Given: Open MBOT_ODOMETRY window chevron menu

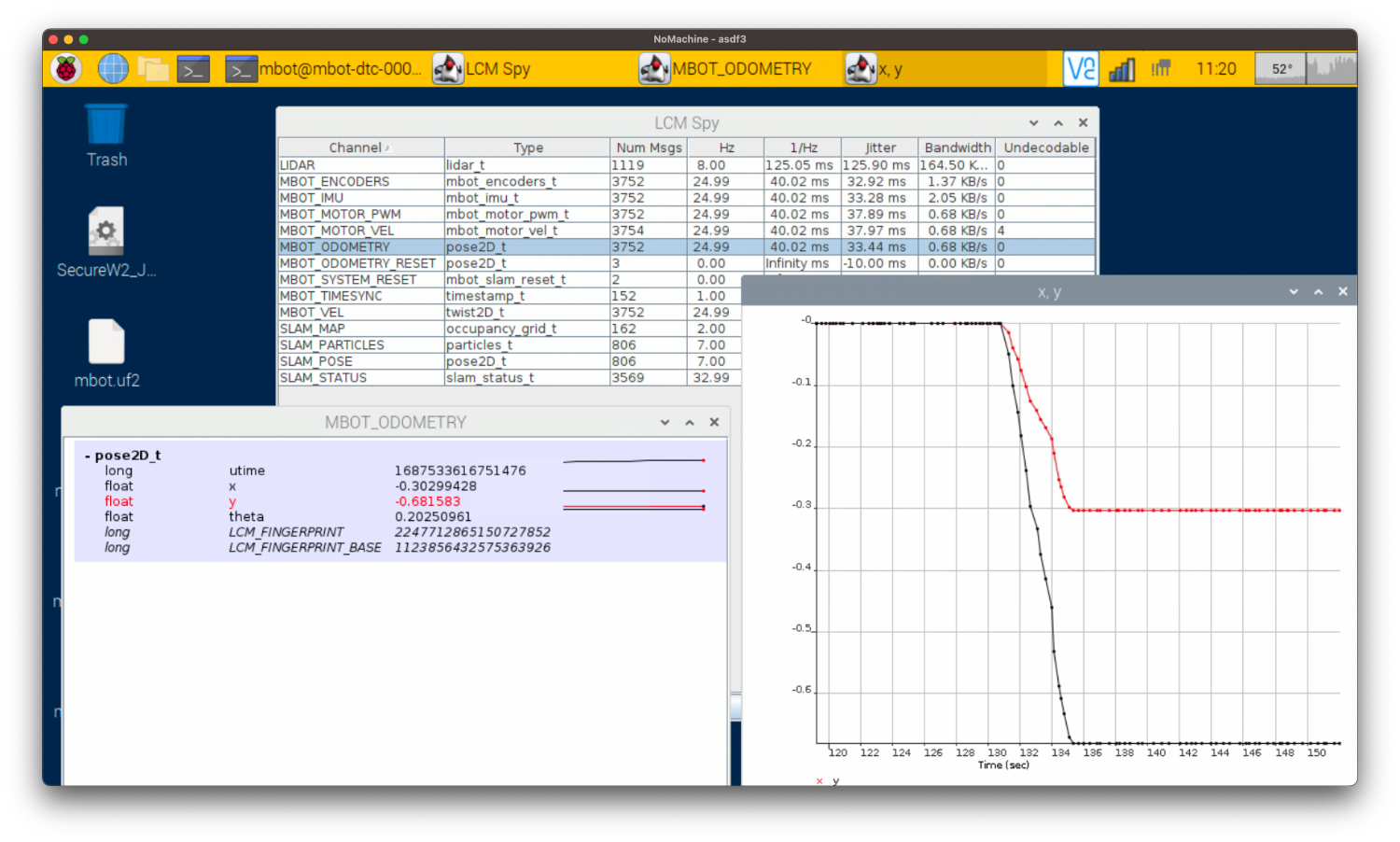Looking at the screenshot, I should (x=665, y=423).
